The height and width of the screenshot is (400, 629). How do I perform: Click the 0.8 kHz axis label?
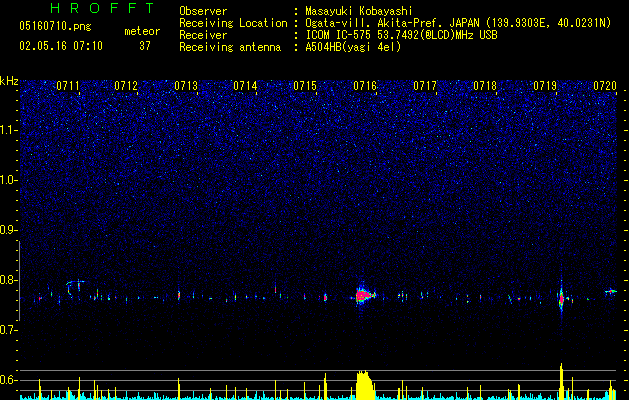tap(9, 280)
